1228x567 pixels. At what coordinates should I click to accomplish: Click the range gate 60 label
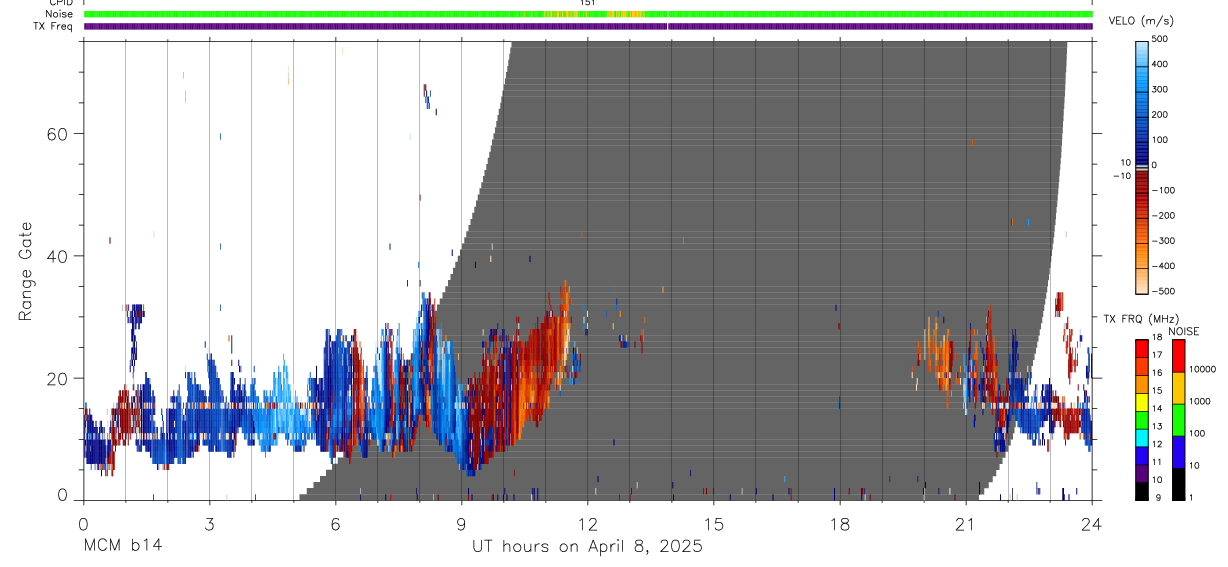(56, 133)
